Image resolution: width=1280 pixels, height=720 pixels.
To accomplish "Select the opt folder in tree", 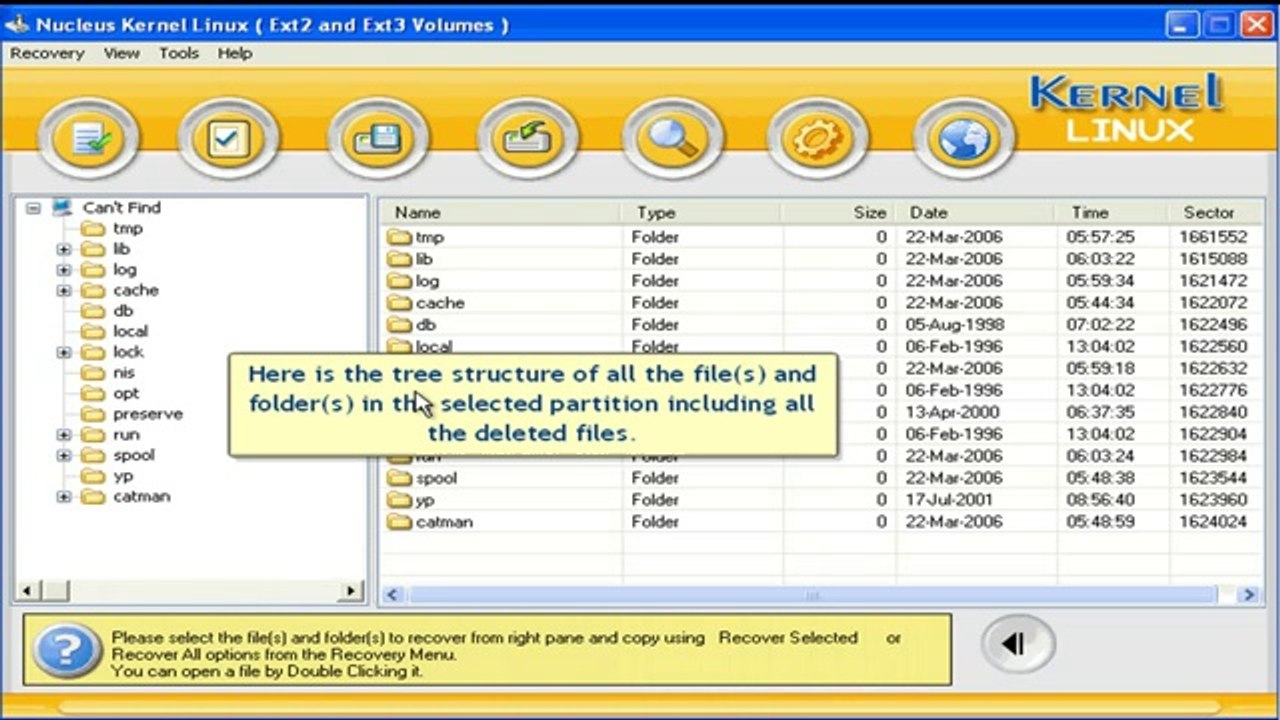I will click(126, 393).
